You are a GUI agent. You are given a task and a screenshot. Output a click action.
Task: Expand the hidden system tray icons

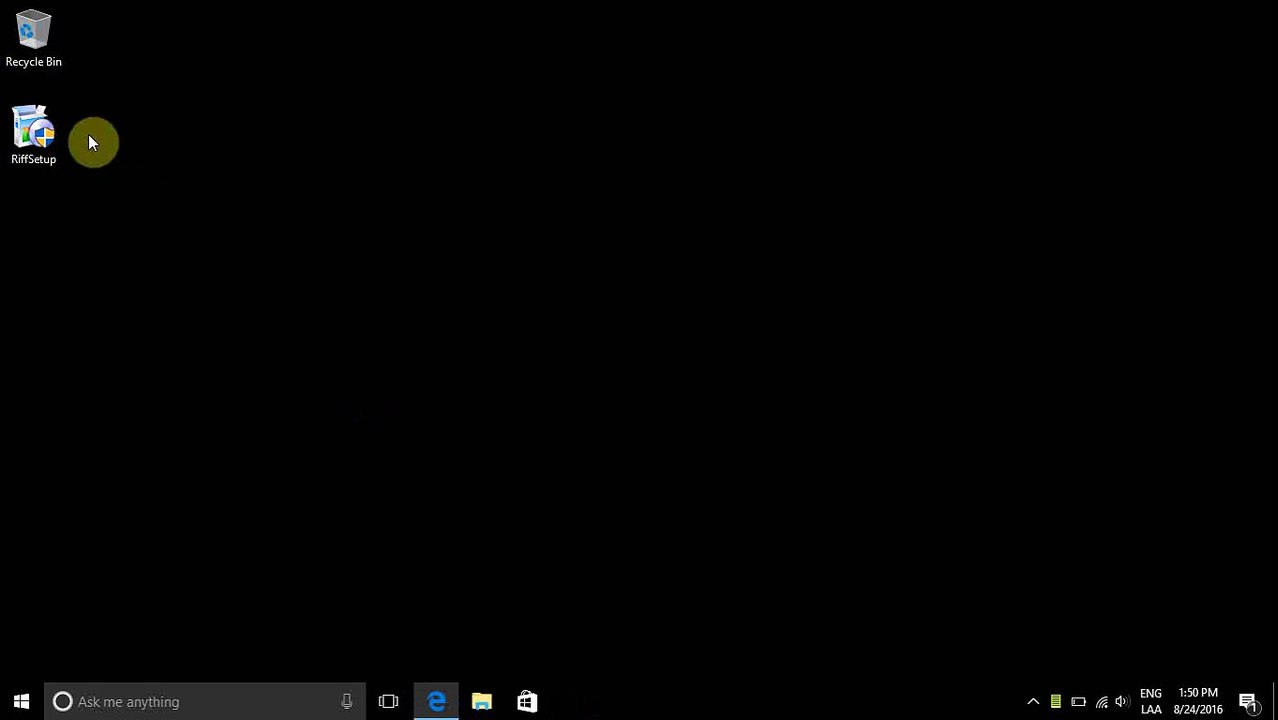1033,702
